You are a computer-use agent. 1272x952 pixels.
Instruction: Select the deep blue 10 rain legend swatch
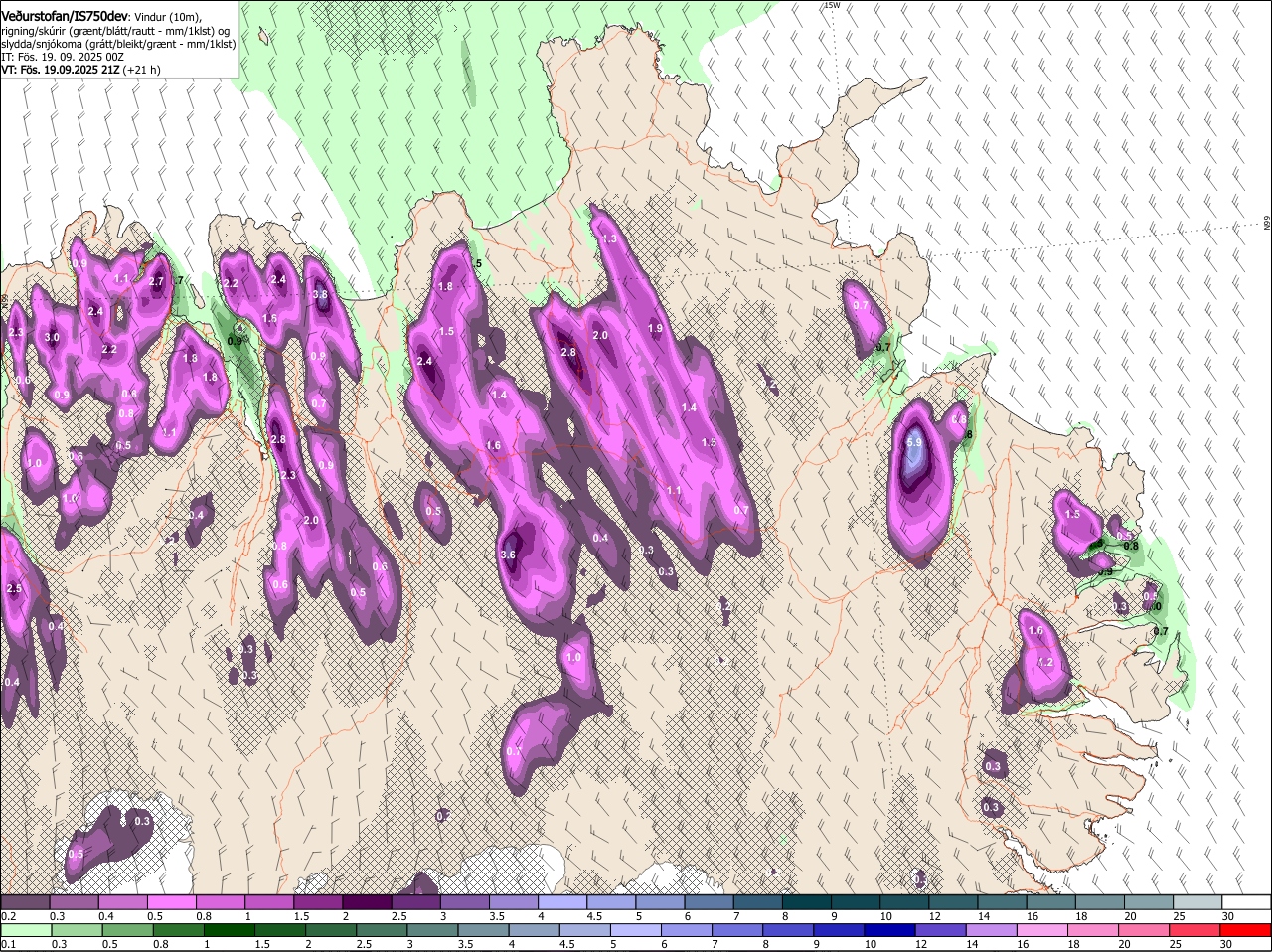tap(892, 930)
